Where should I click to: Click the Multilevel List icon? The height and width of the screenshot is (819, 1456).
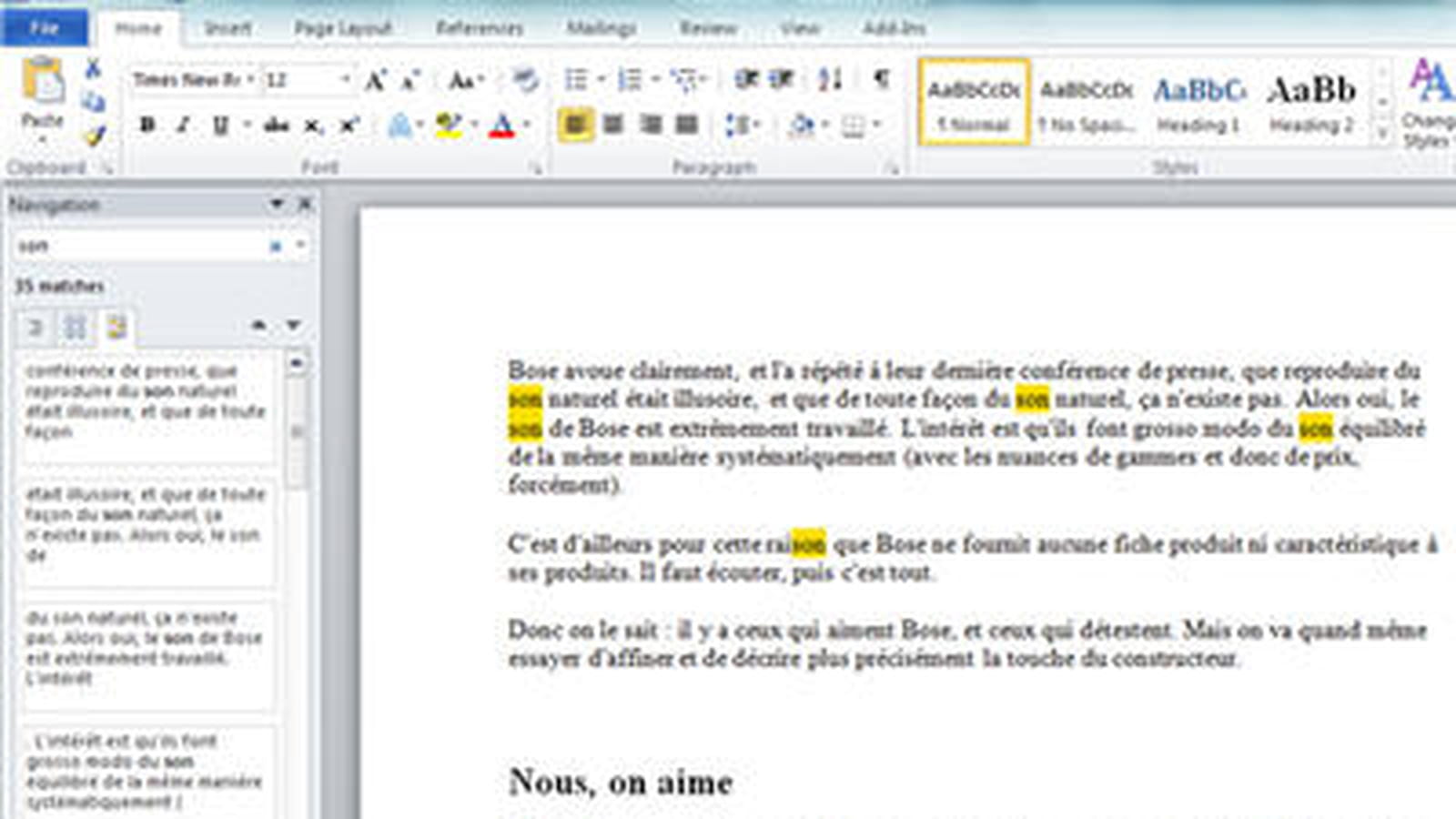[x=684, y=79]
